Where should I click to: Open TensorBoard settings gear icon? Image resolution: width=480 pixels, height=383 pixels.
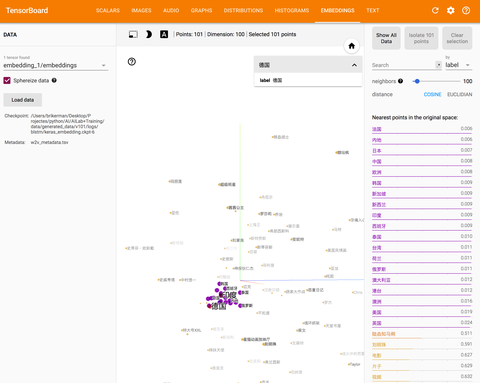451,10
